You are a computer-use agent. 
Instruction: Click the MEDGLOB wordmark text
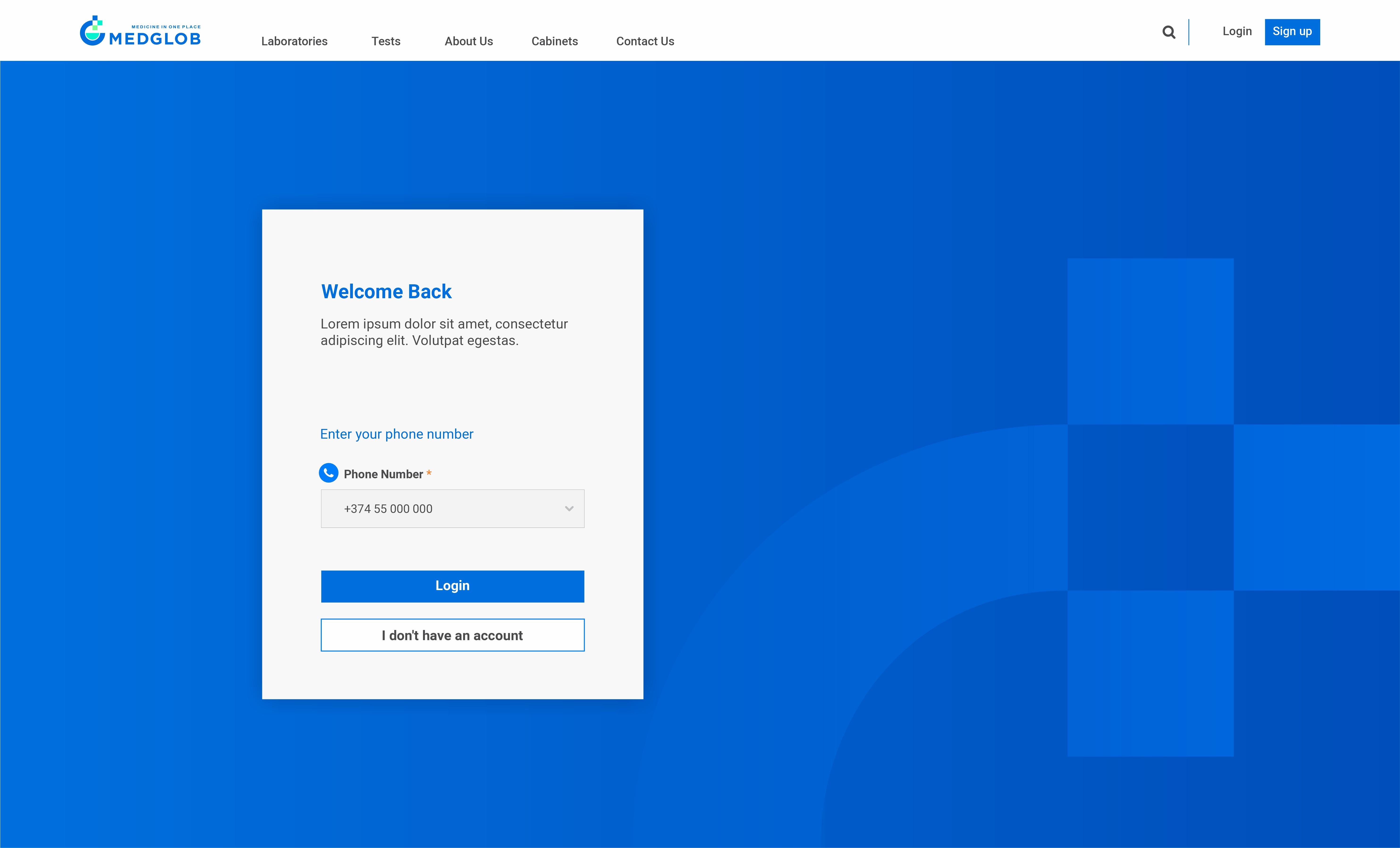tap(155, 39)
